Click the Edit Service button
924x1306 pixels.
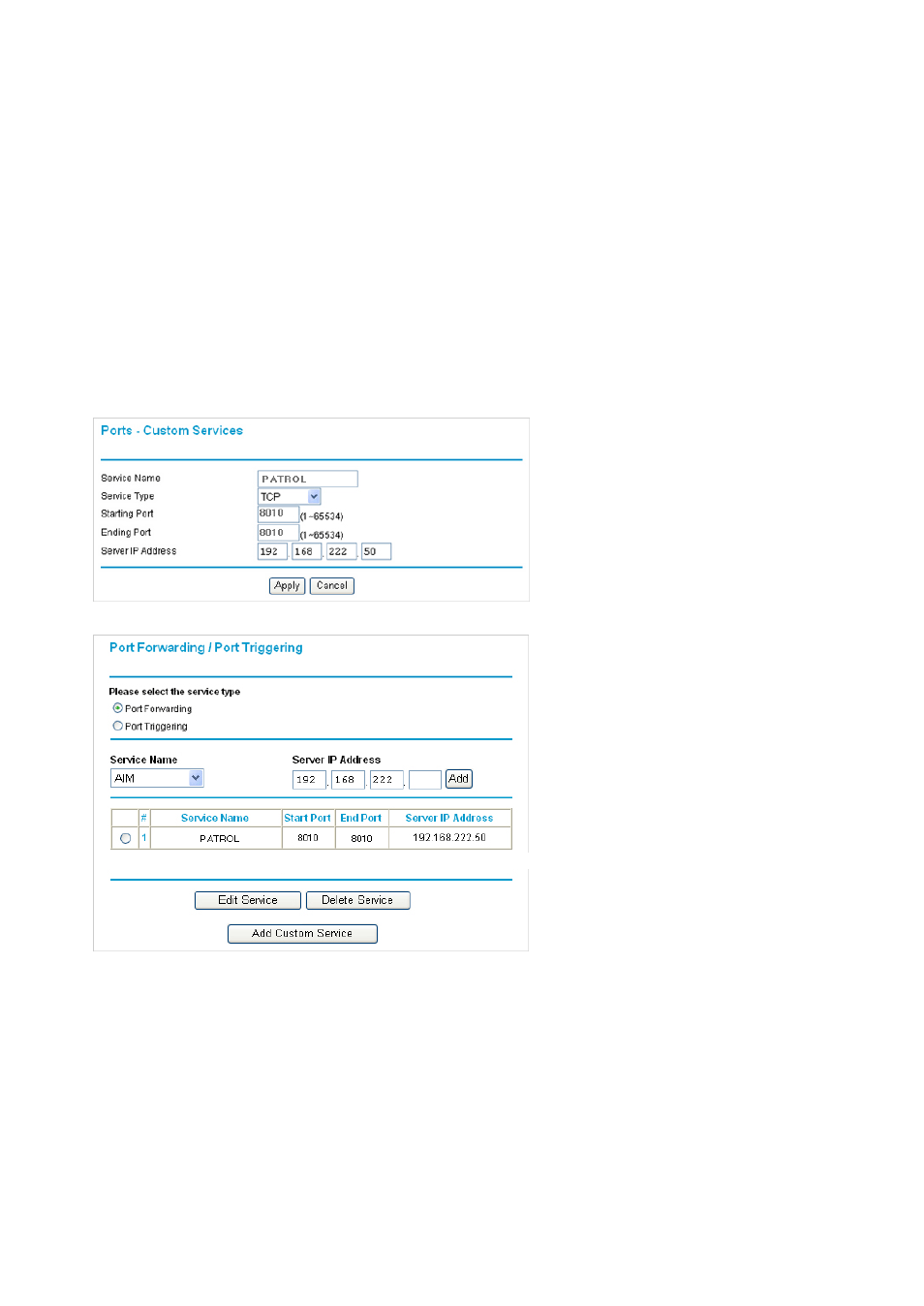[248, 900]
